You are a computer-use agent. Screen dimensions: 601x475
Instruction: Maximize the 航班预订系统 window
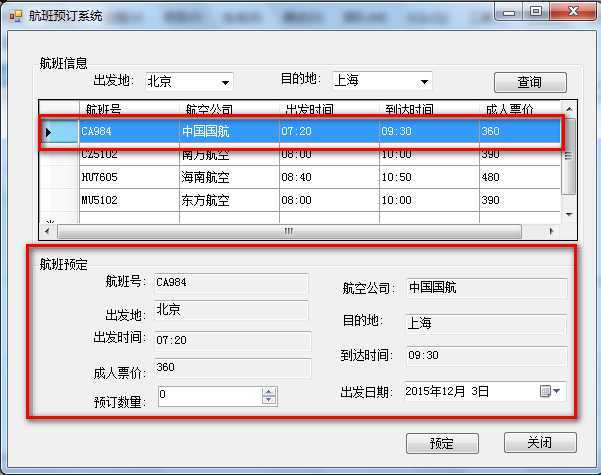point(536,12)
